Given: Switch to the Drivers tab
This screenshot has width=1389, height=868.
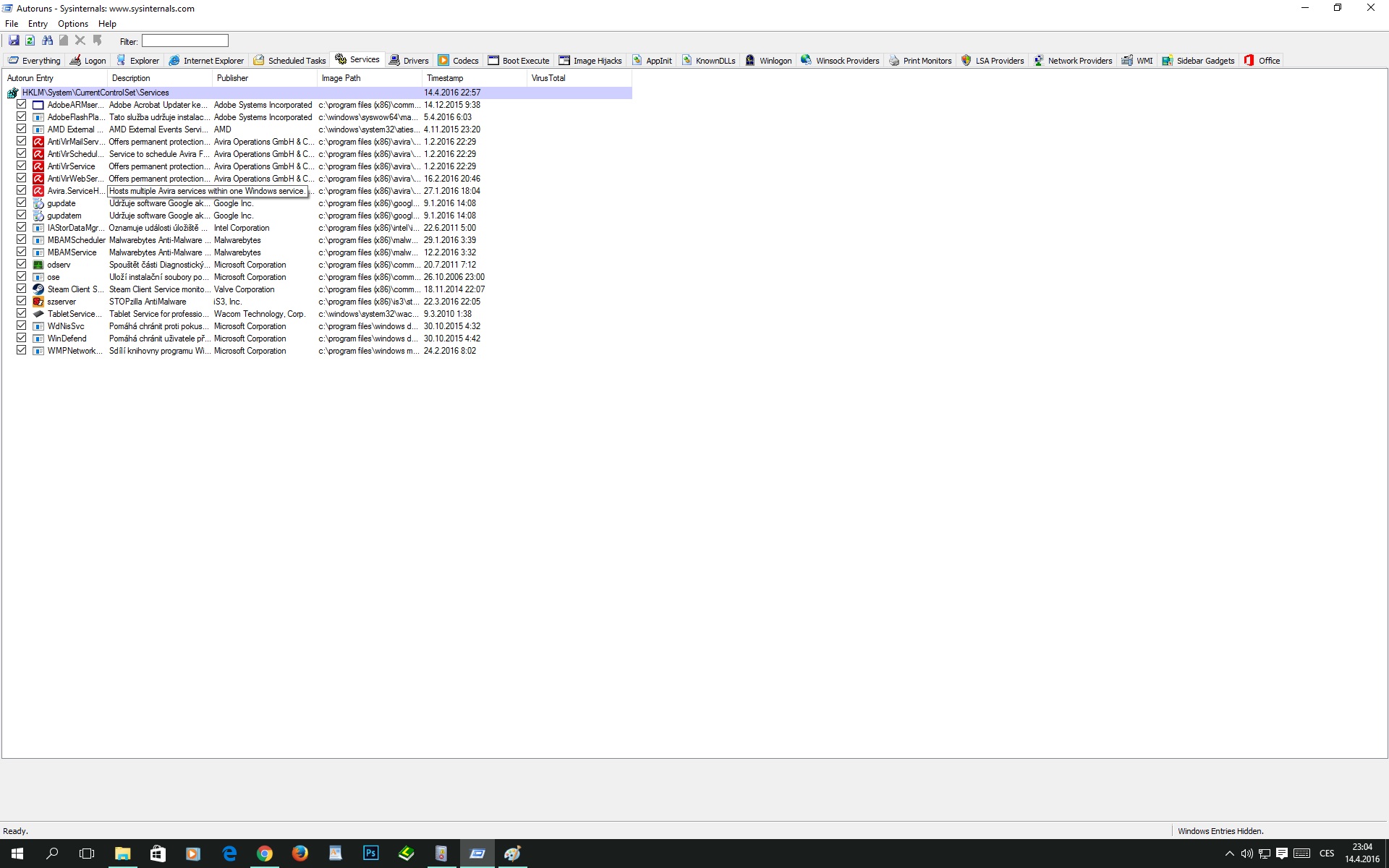Looking at the screenshot, I should tap(409, 61).
